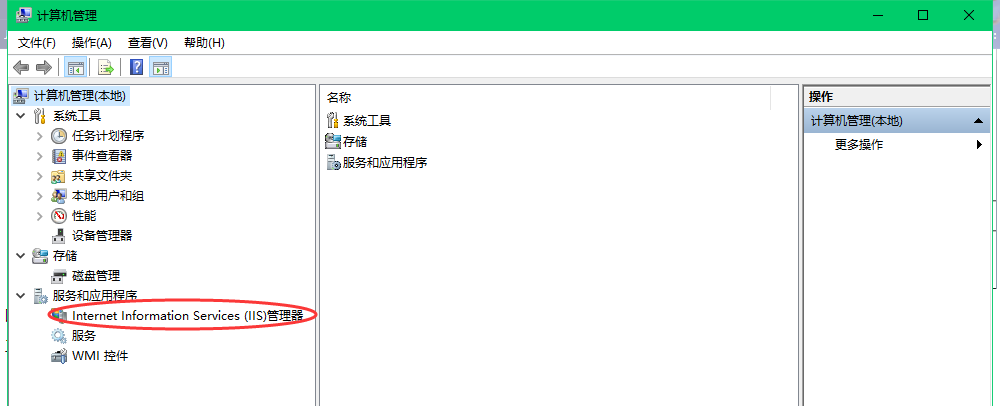Viewport: 1000px width, 406px height.
Task: Select the WMI 控件 tree item
Action: point(100,356)
